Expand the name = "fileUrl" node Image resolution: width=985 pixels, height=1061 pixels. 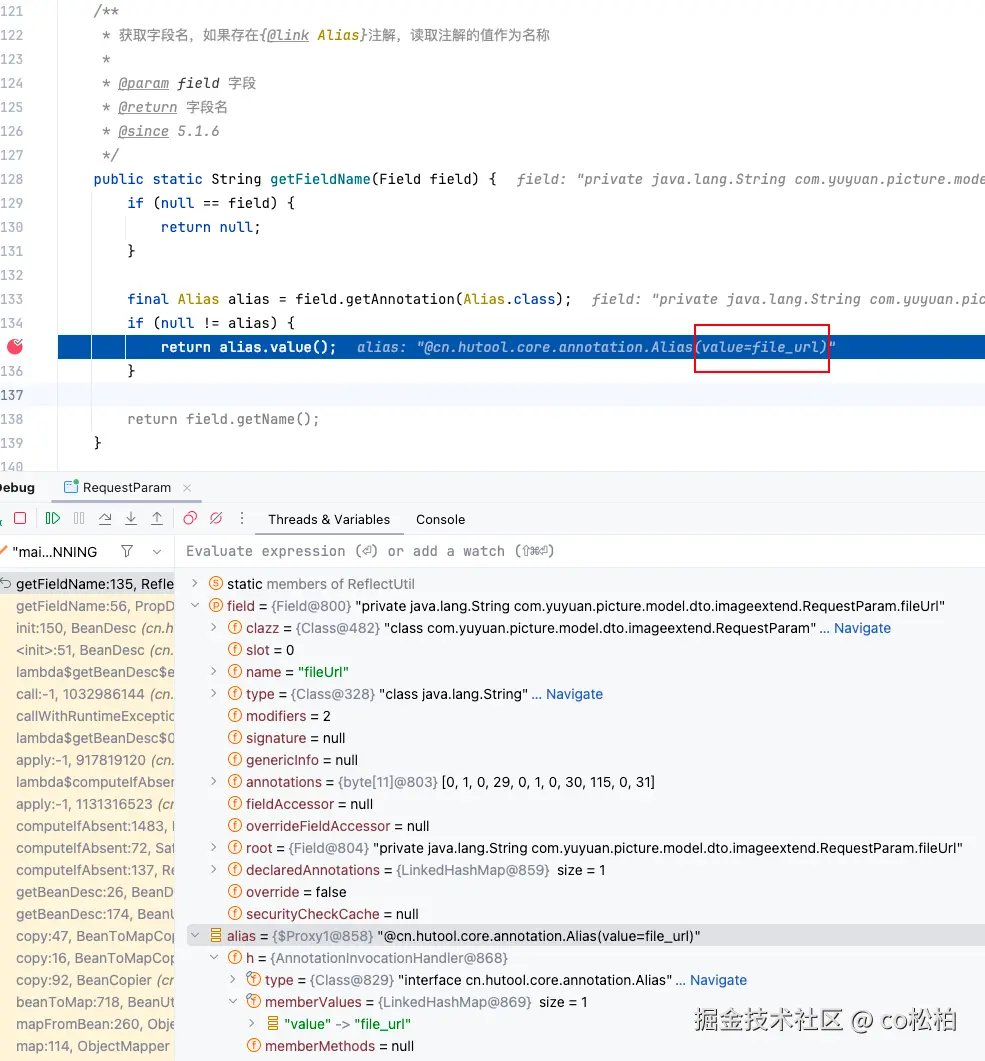click(214, 671)
